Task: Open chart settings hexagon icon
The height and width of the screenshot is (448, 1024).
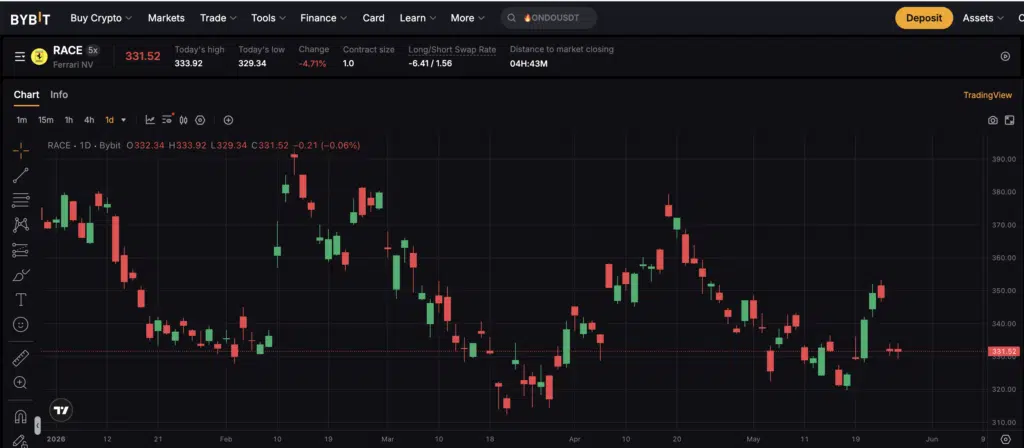Action: [200, 120]
